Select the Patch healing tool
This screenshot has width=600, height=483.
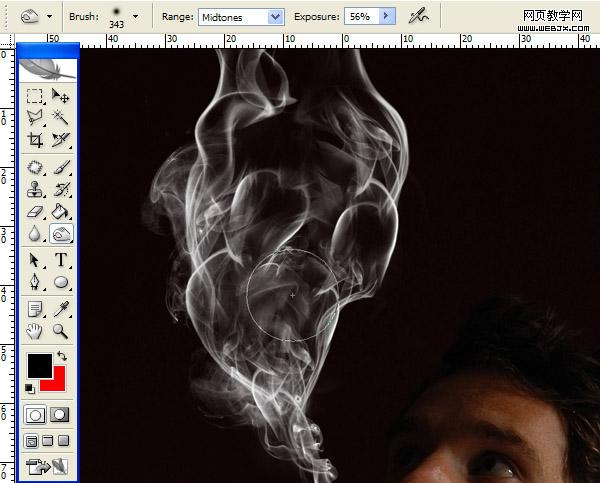(x=34, y=168)
